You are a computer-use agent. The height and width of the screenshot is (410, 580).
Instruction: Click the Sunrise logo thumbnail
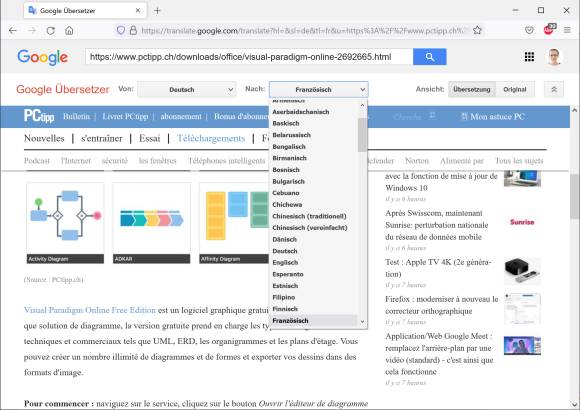(522, 222)
